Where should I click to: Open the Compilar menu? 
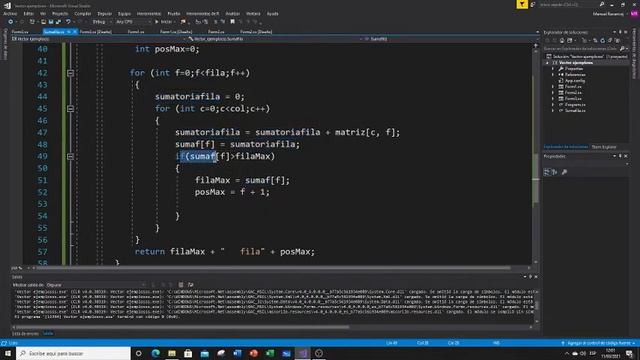82,13
